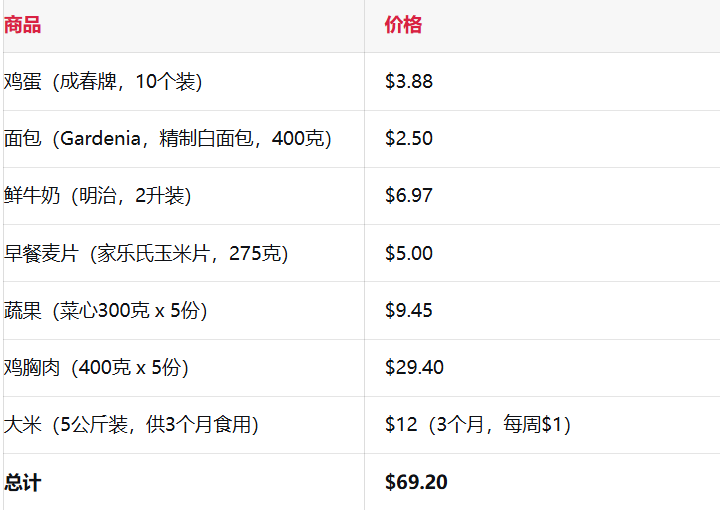This screenshot has height=510, width=720.
Task: Click the 商品 column header
Action: click(x=23, y=25)
